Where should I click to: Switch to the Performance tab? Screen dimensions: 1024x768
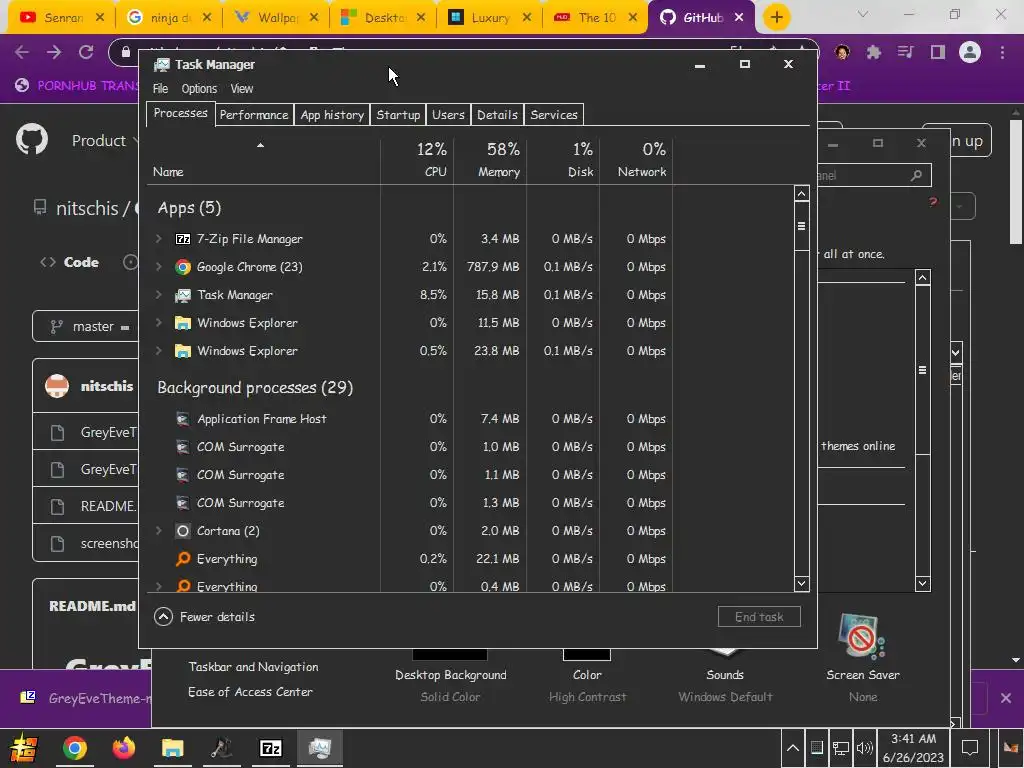[254, 115]
